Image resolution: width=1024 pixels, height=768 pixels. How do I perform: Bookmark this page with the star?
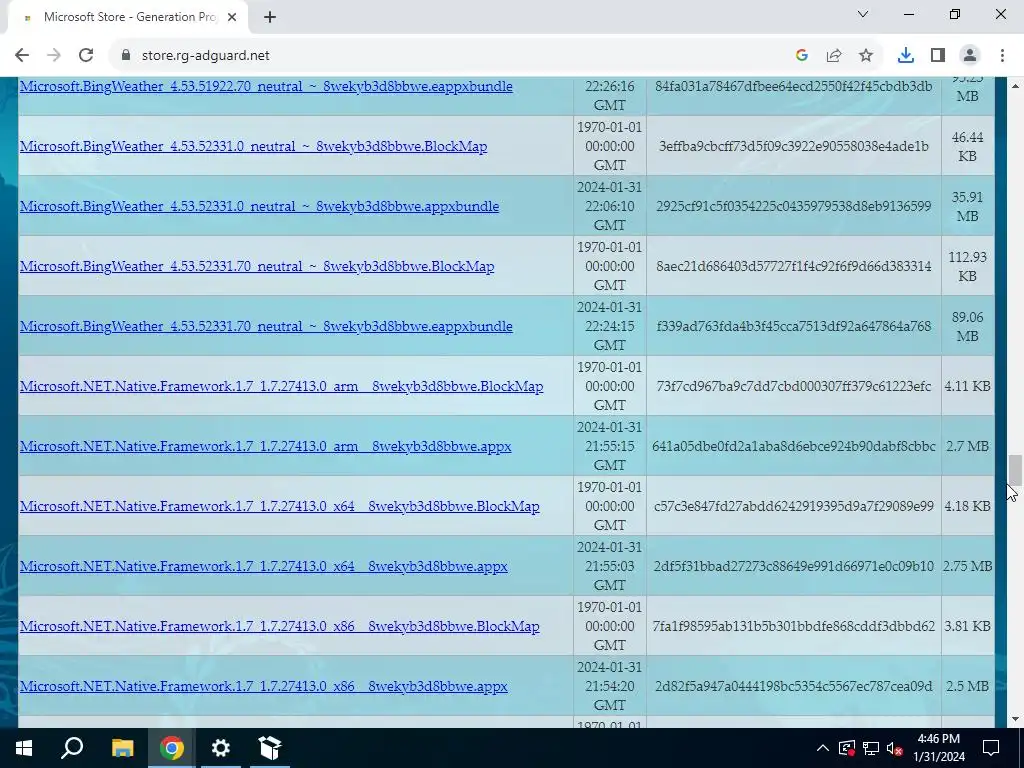(866, 56)
